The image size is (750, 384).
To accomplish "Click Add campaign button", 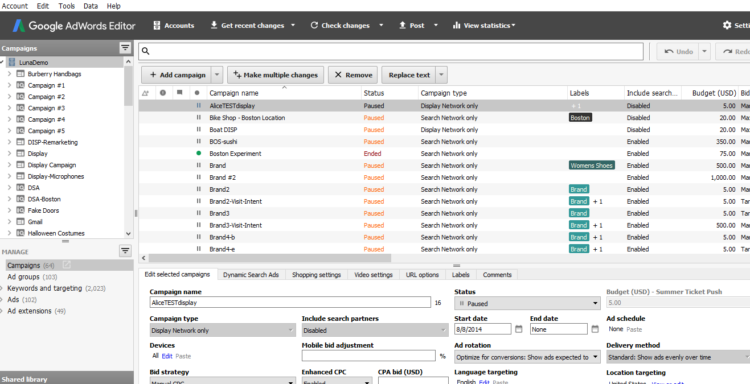I will 176,75.
